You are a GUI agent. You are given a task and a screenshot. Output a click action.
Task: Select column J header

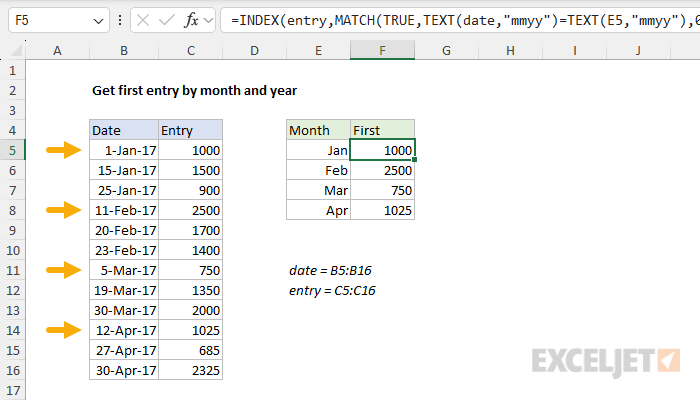[x=638, y=50]
